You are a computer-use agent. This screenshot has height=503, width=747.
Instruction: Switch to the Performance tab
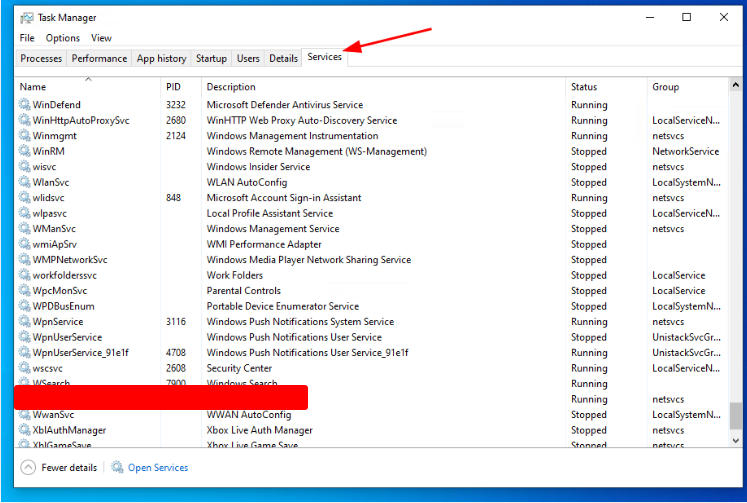(x=99, y=59)
